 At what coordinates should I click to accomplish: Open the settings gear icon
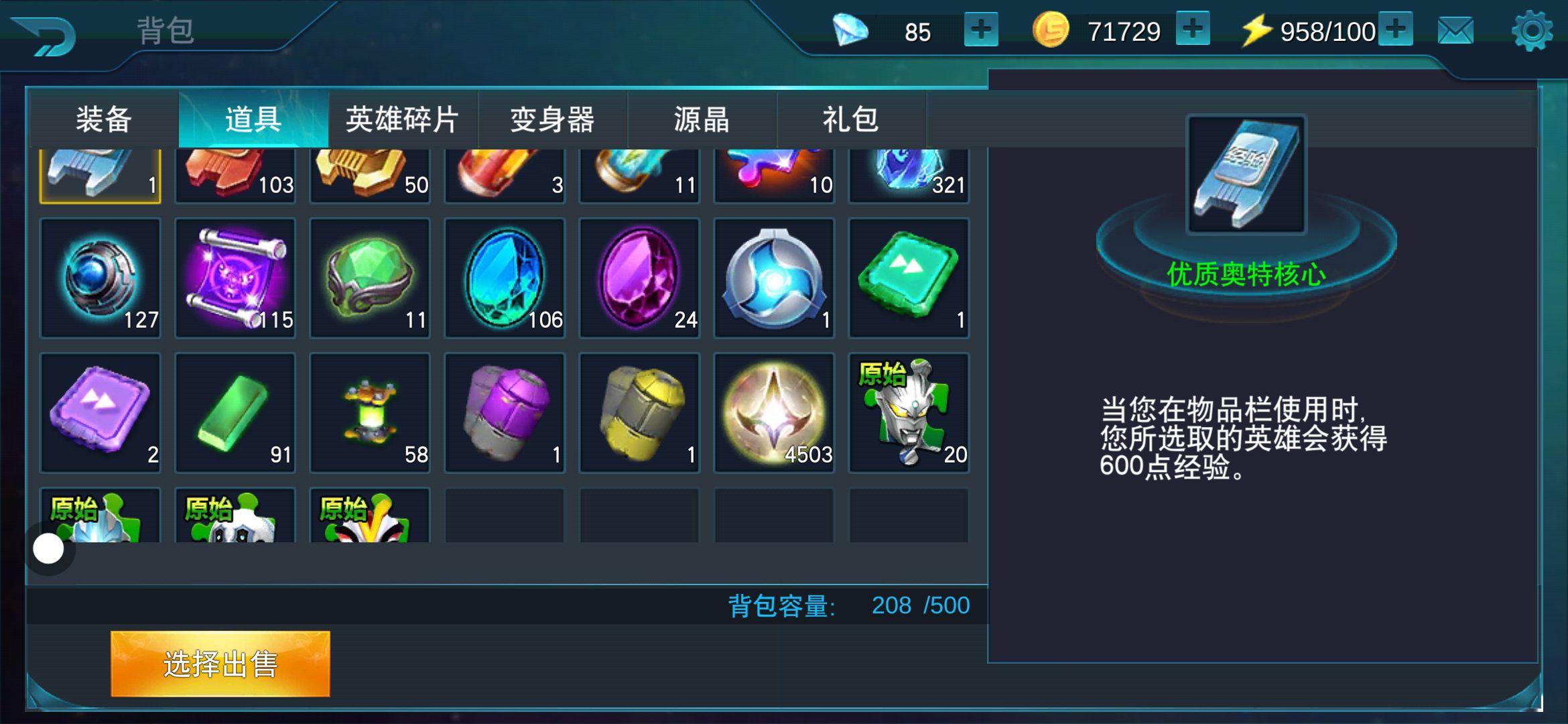[1532, 31]
